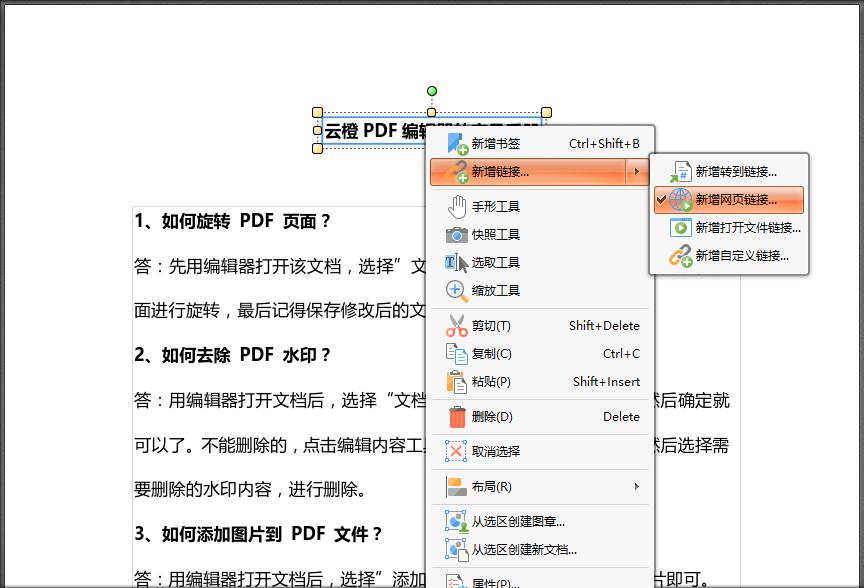Choose 新增打开文件链接... submenu item
The width and height of the screenshot is (864, 588).
[729, 228]
